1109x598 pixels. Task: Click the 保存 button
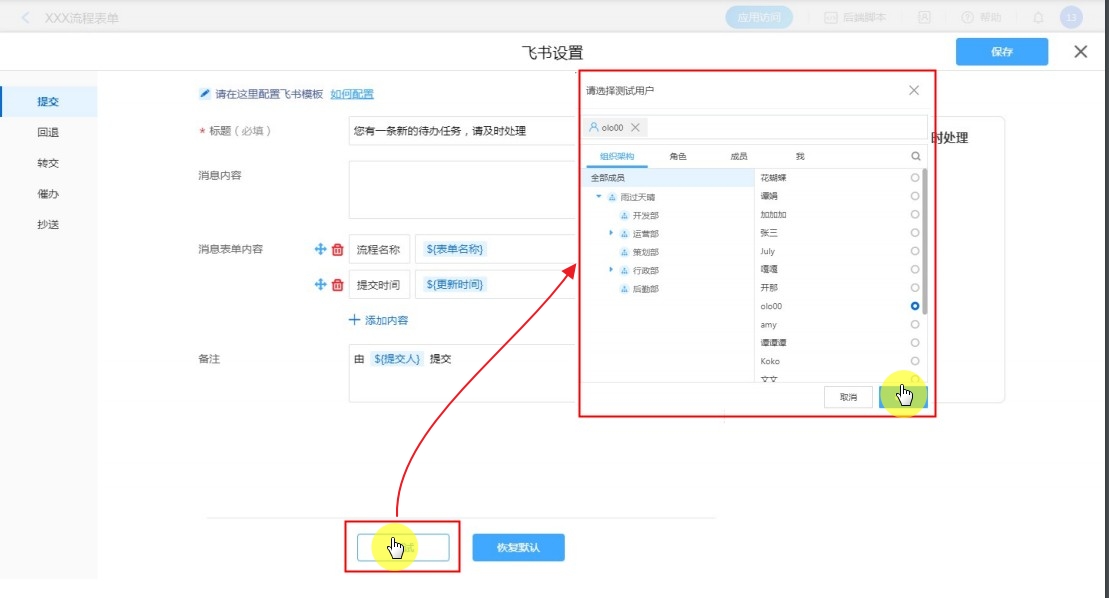coord(1001,52)
